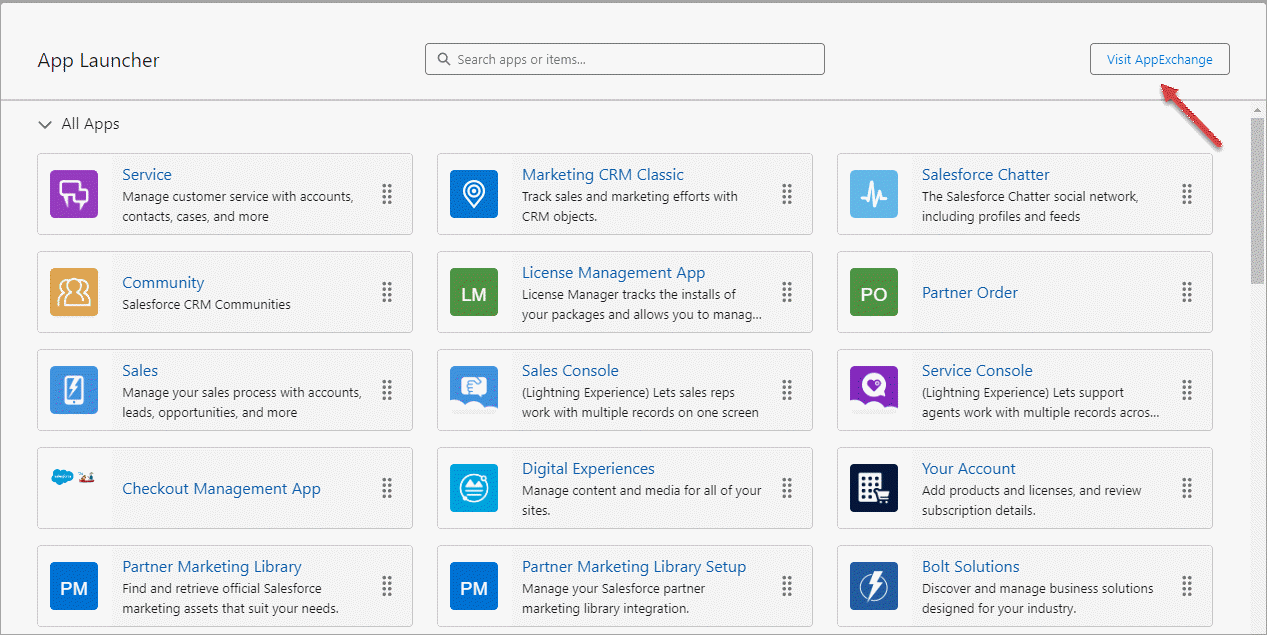This screenshot has width=1267, height=635.
Task: Click the Sales app phone icon
Action: point(74,390)
